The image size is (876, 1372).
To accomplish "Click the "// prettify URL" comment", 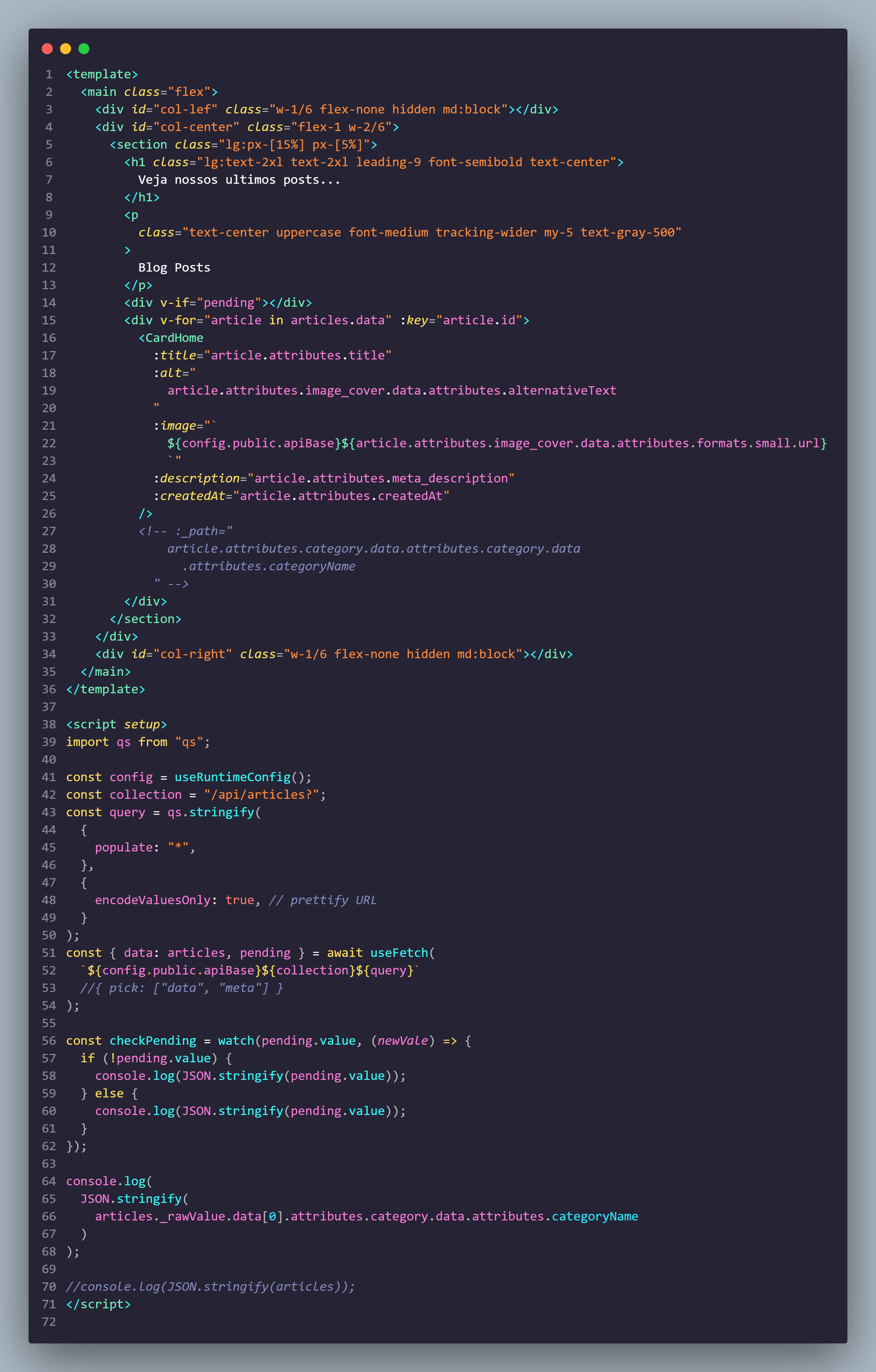I will point(323,900).
